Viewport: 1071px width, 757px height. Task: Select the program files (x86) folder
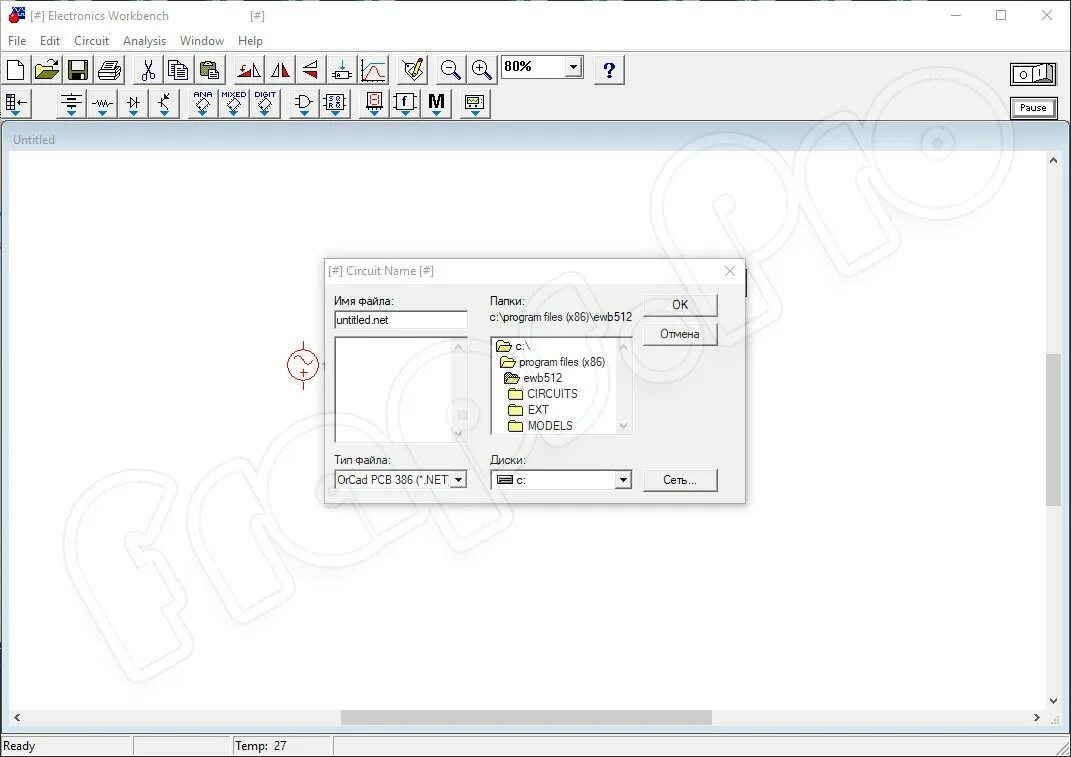[x=553, y=362]
